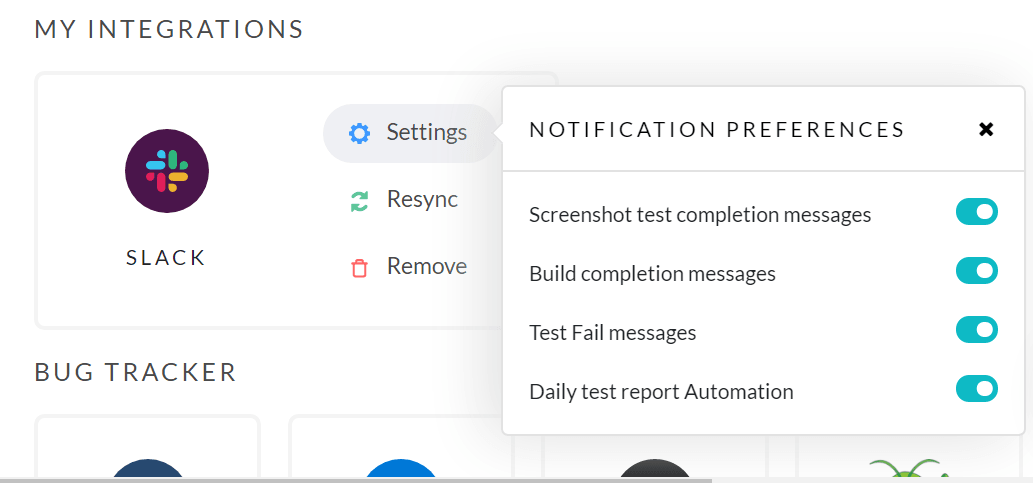This screenshot has height=483, width=1033.
Task: Click the SLACK integration name label
Action: [166, 258]
